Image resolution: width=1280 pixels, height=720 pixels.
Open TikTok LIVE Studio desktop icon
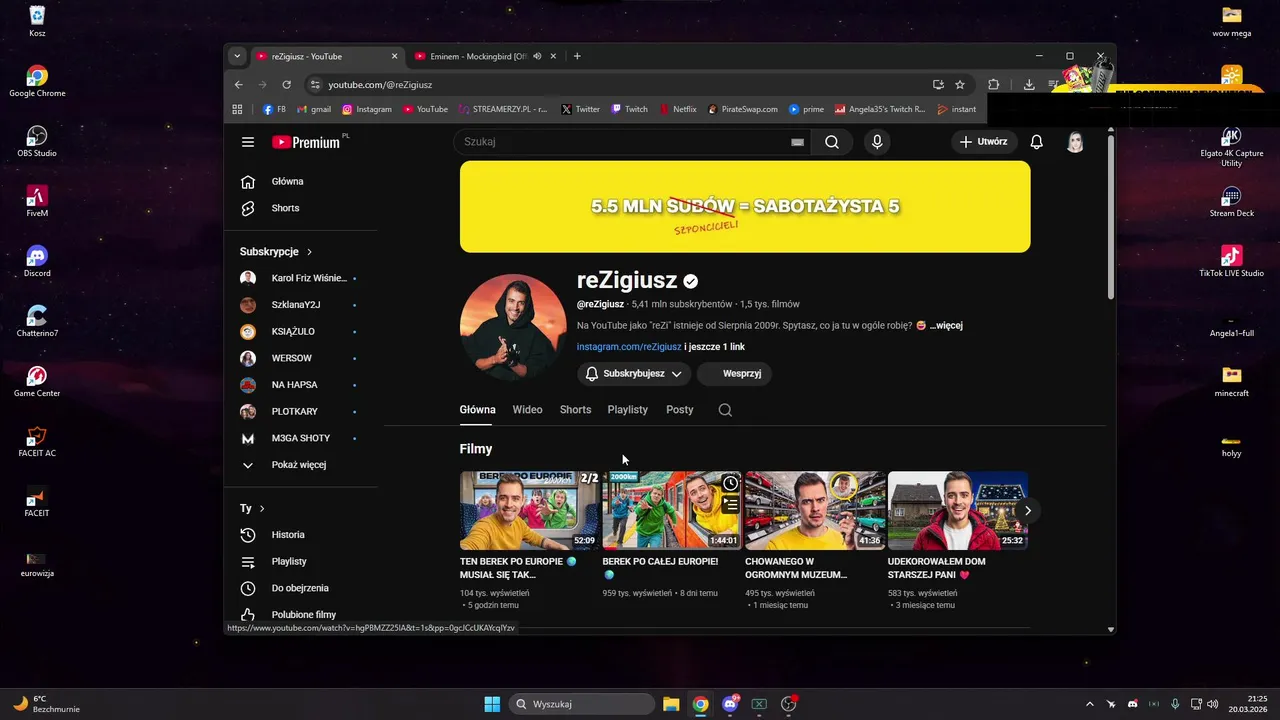click(x=1231, y=262)
